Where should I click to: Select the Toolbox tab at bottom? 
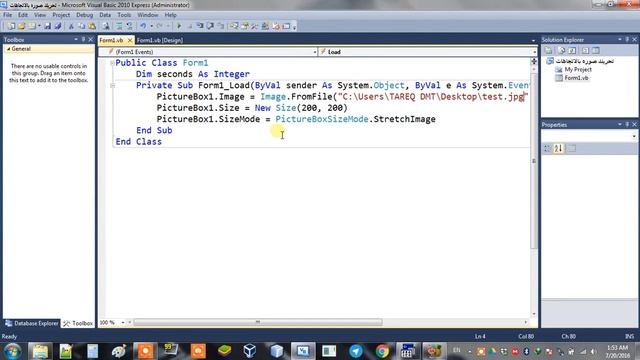coord(78,323)
